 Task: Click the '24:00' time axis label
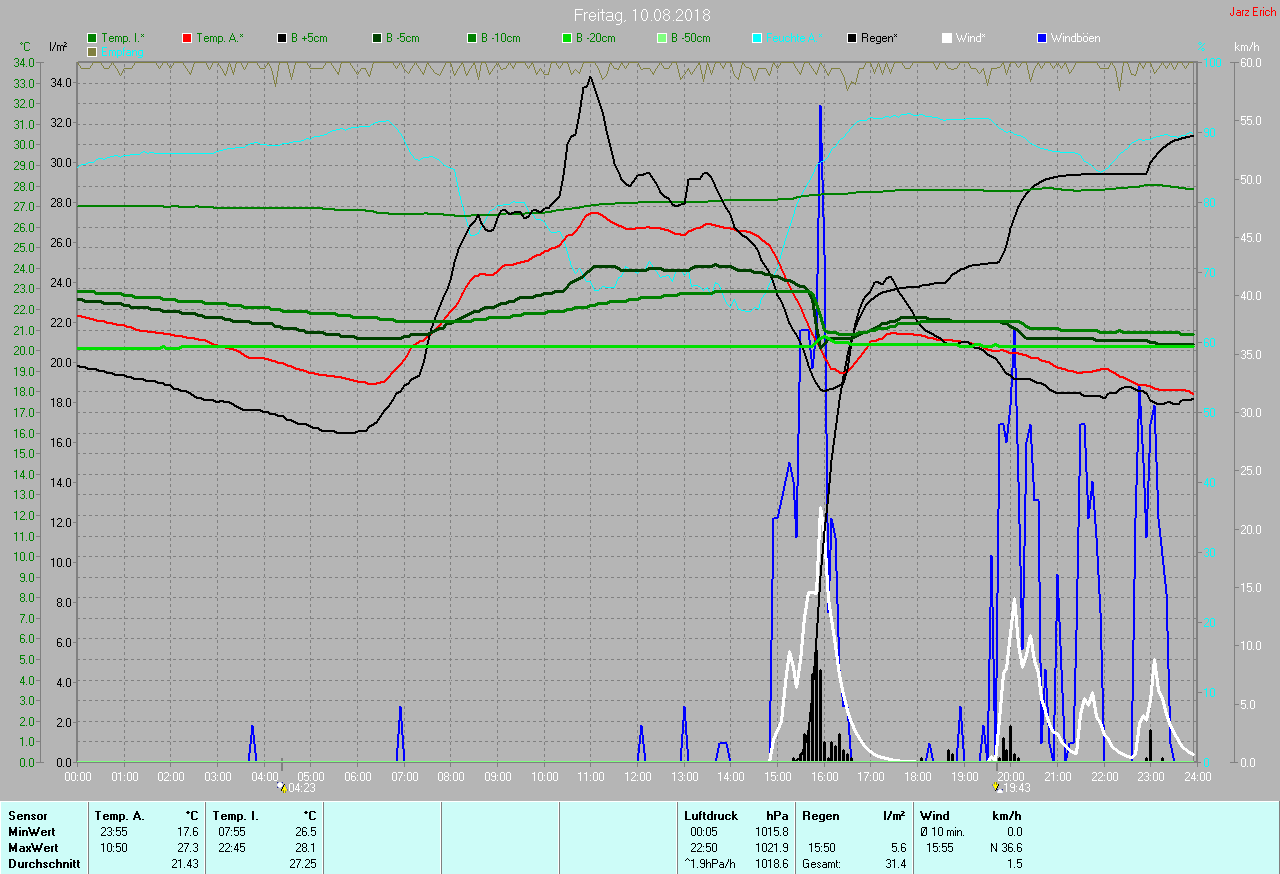pos(1197,776)
